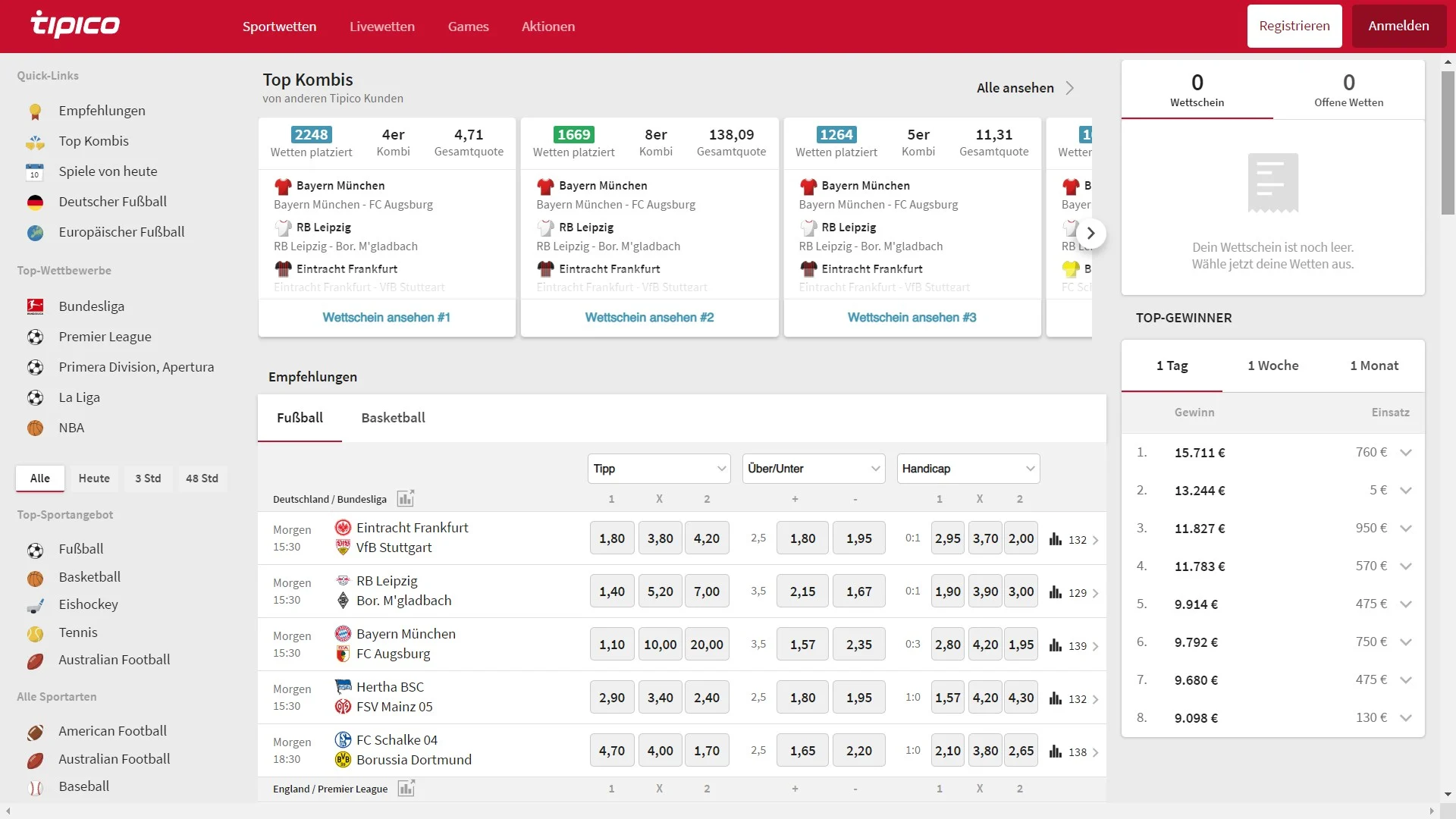Open Bundesliga league statistics chart icon
1456x819 pixels.
tap(406, 498)
